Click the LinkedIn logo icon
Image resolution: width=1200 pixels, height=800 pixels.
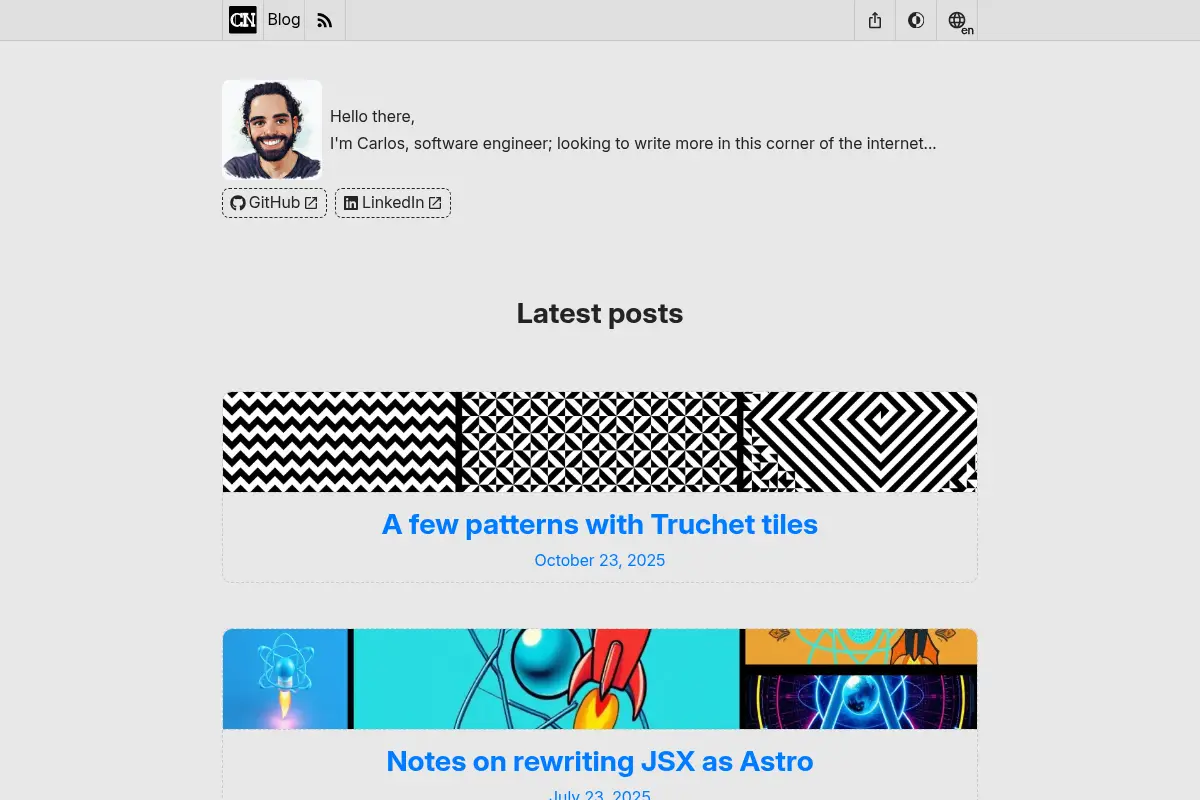(351, 203)
